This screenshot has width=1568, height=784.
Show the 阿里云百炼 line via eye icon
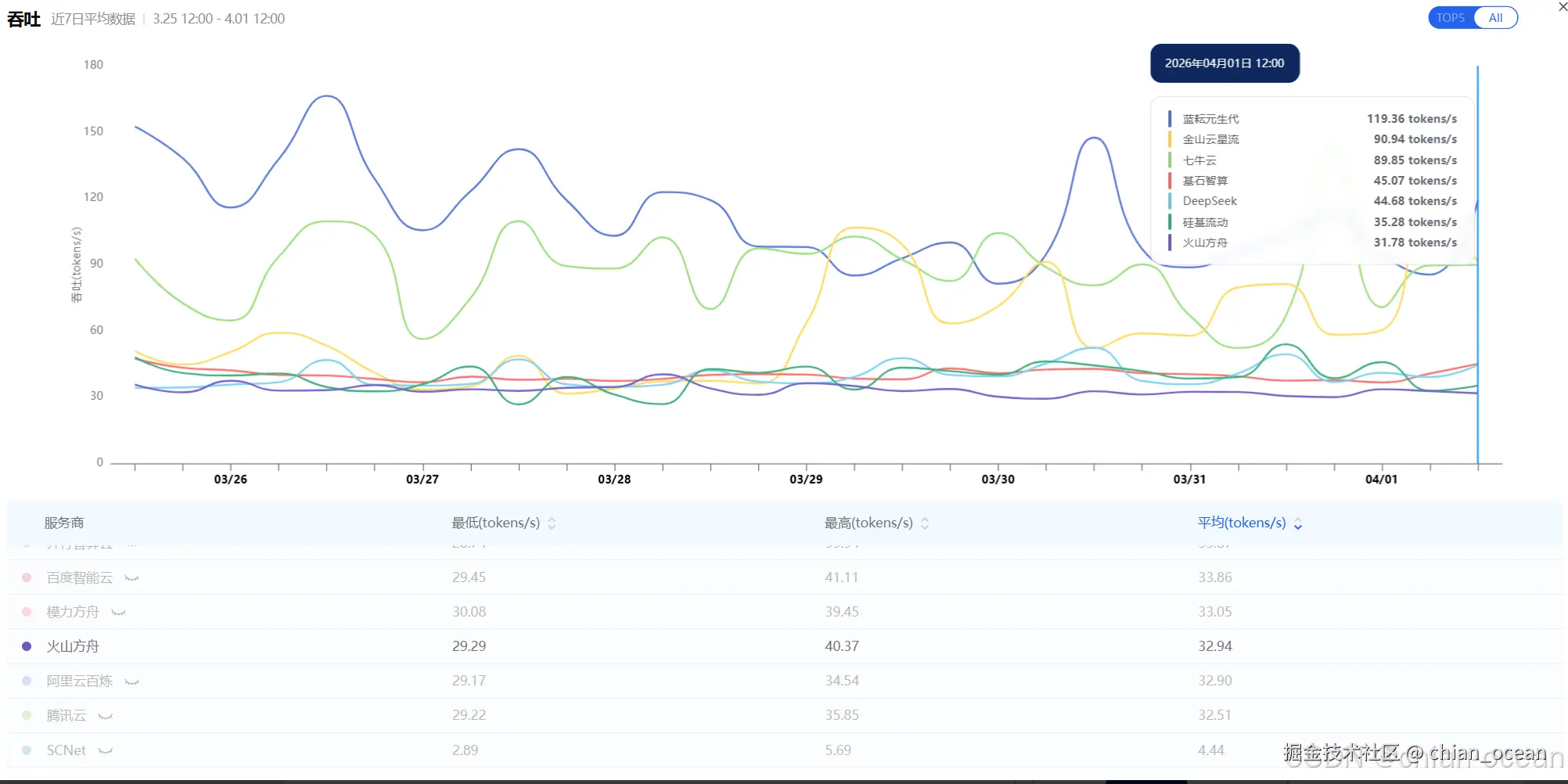(131, 682)
